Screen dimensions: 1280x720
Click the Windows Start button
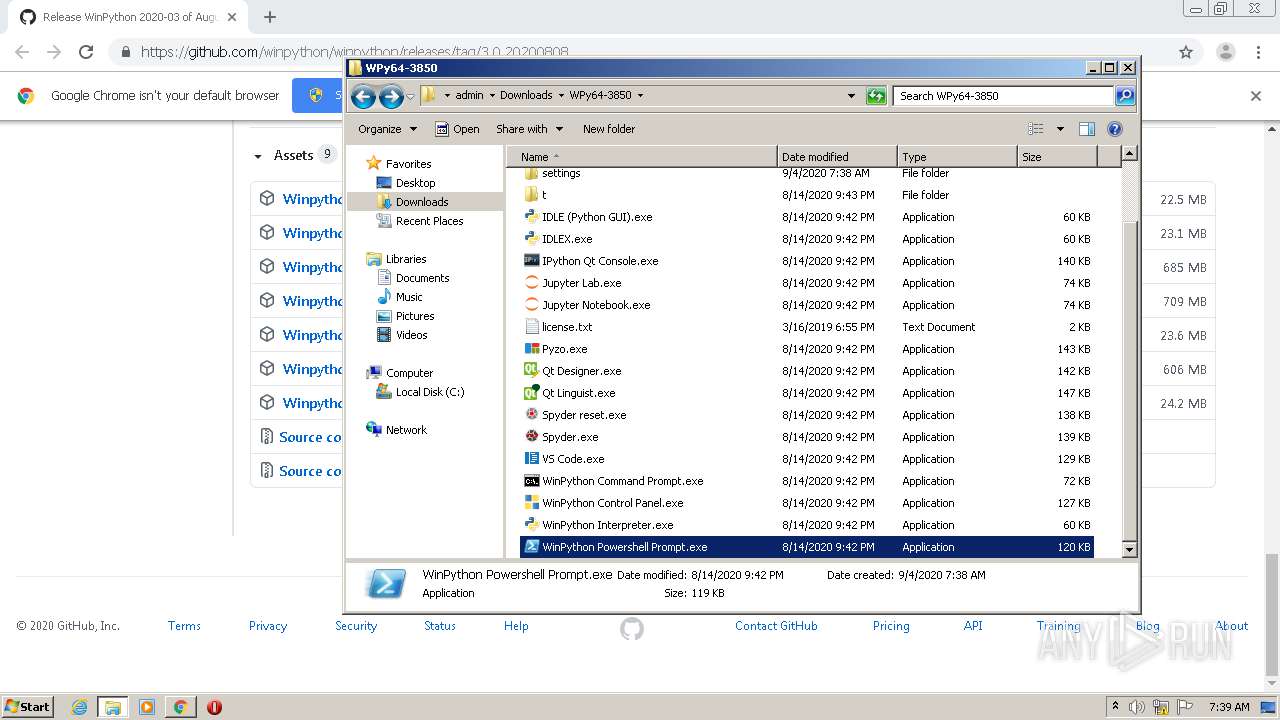pyautogui.click(x=27, y=707)
